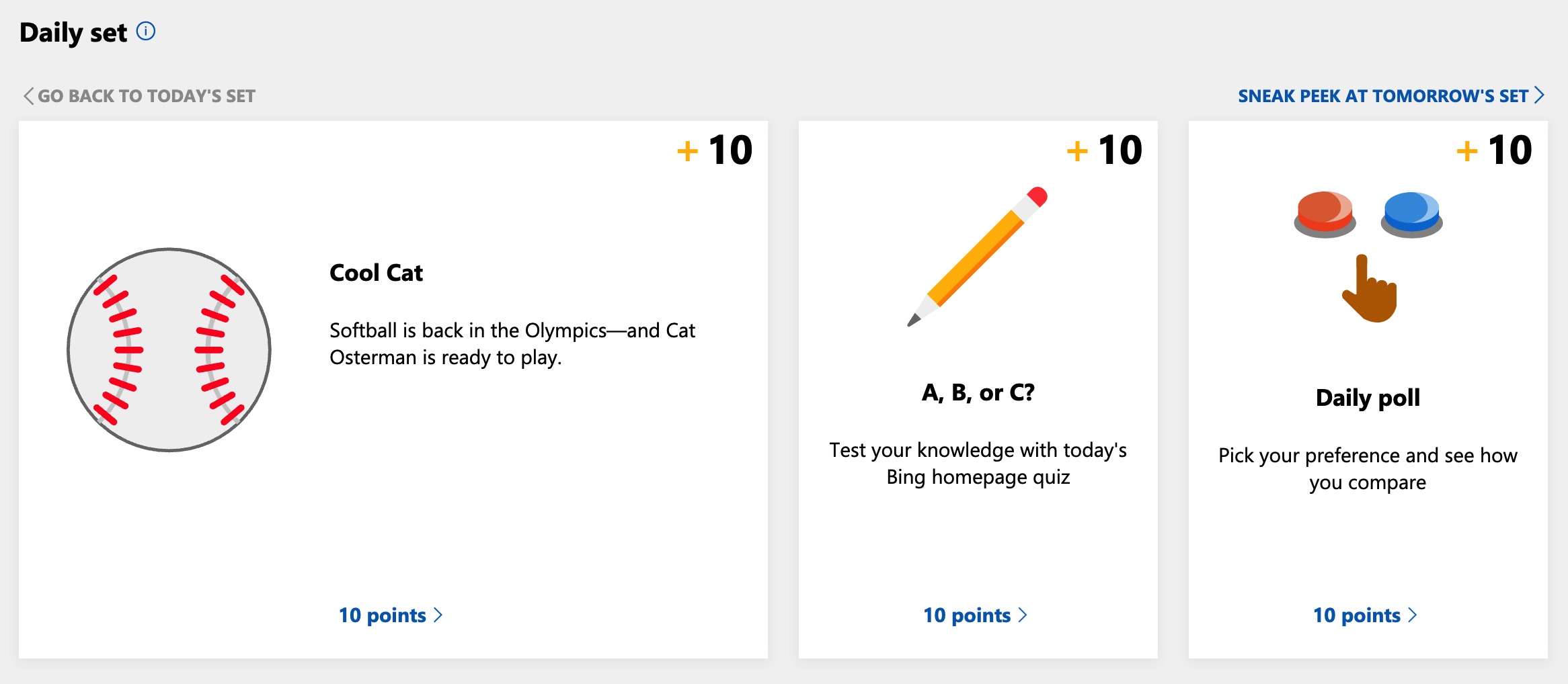Click the plus icon on Cool Cat card
Viewport: 1568px width, 684px height.
tap(687, 151)
